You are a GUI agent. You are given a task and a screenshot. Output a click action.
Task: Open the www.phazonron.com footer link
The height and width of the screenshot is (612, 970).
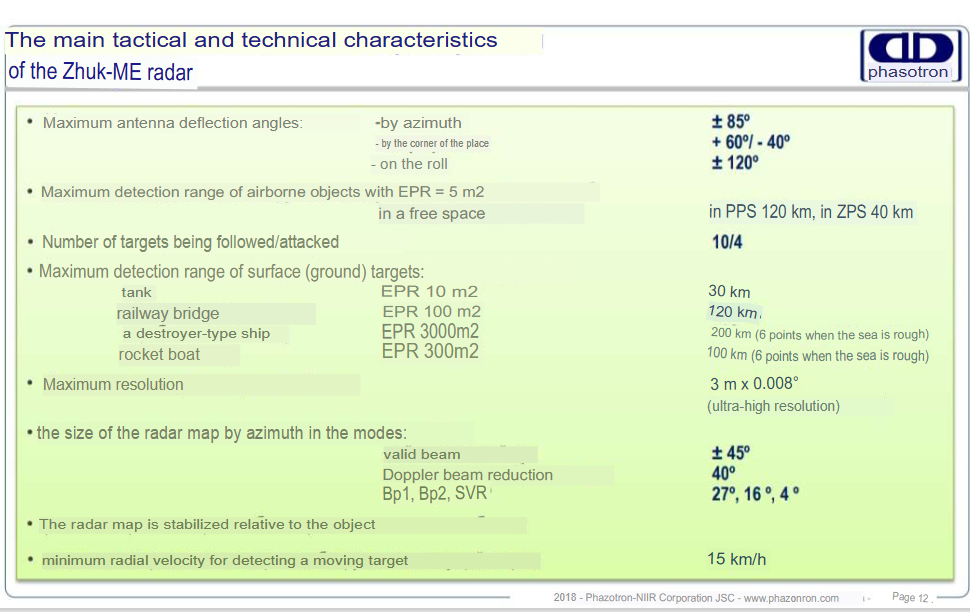pos(791,598)
